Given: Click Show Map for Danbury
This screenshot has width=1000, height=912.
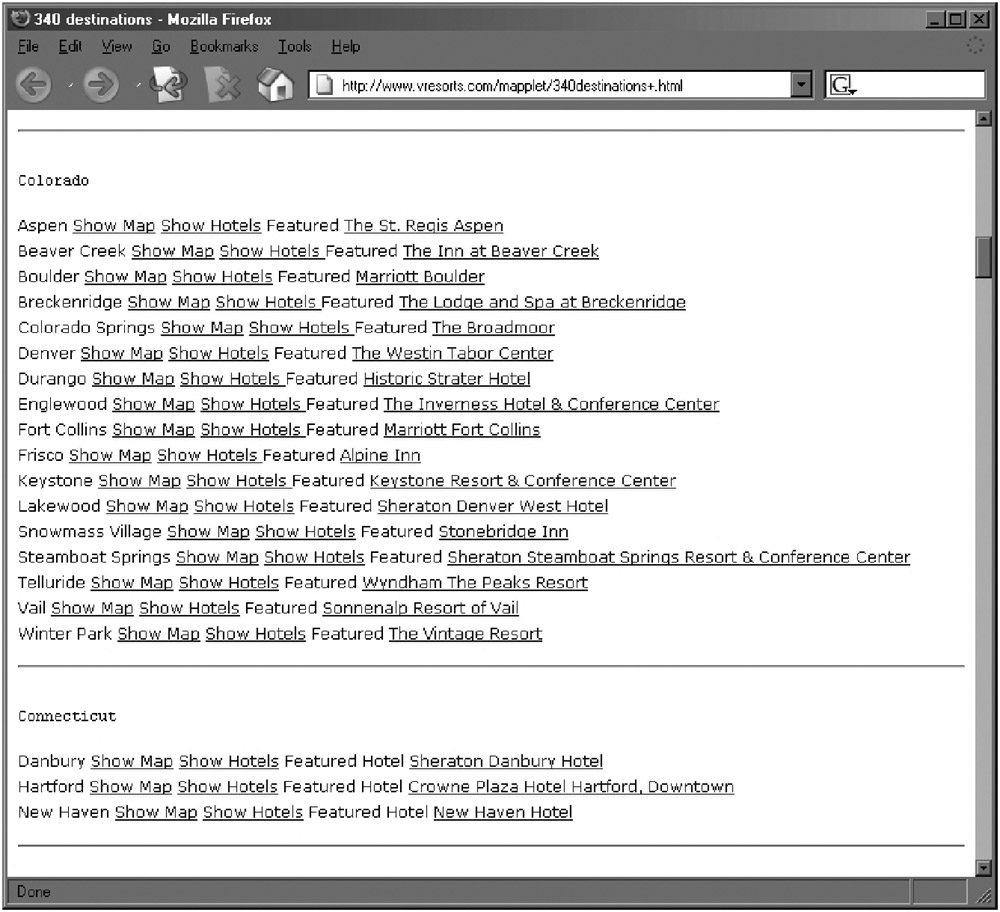Looking at the screenshot, I should (132, 761).
